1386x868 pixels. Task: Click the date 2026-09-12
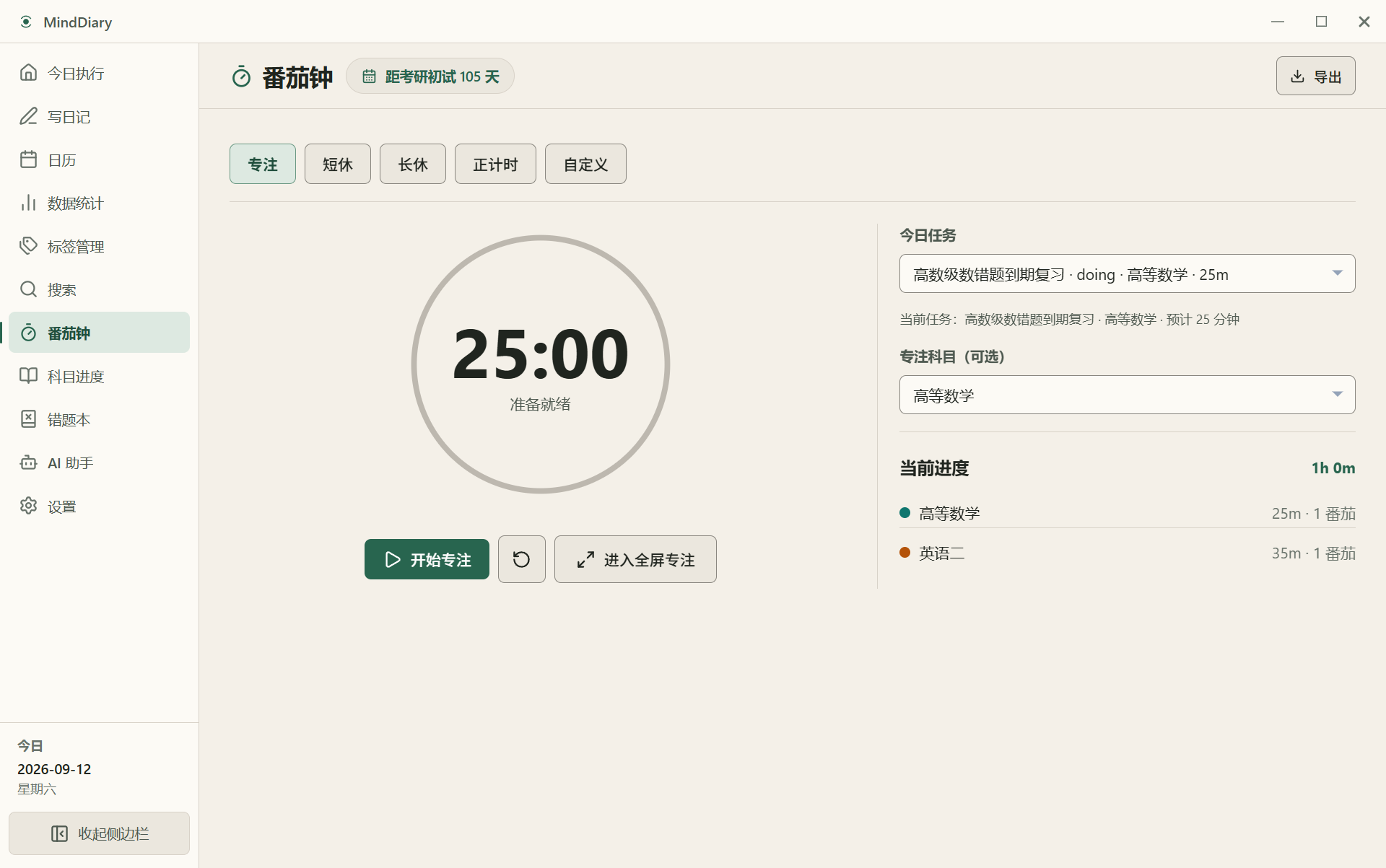pos(54,769)
